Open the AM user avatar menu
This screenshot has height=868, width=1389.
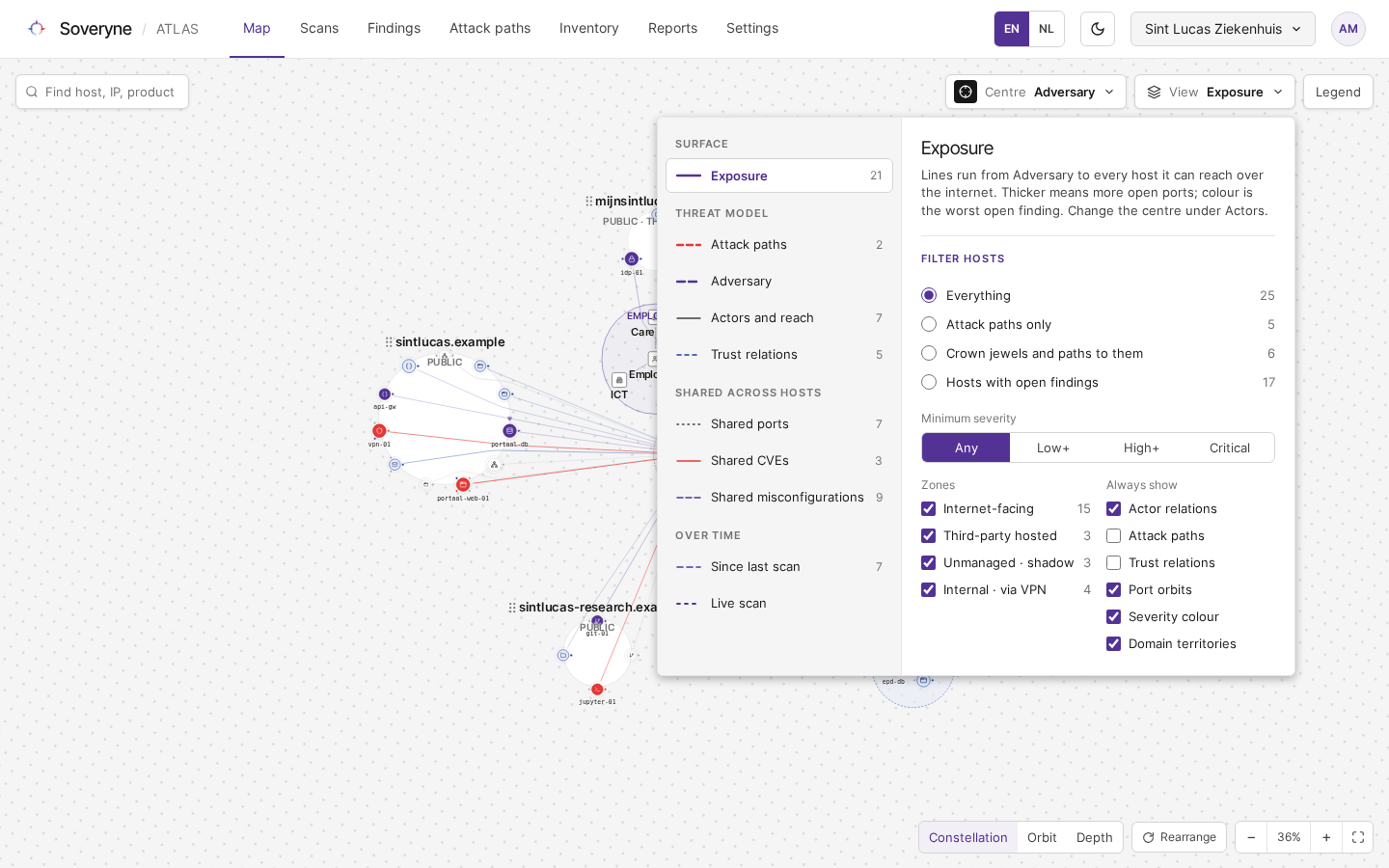pos(1348,29)
